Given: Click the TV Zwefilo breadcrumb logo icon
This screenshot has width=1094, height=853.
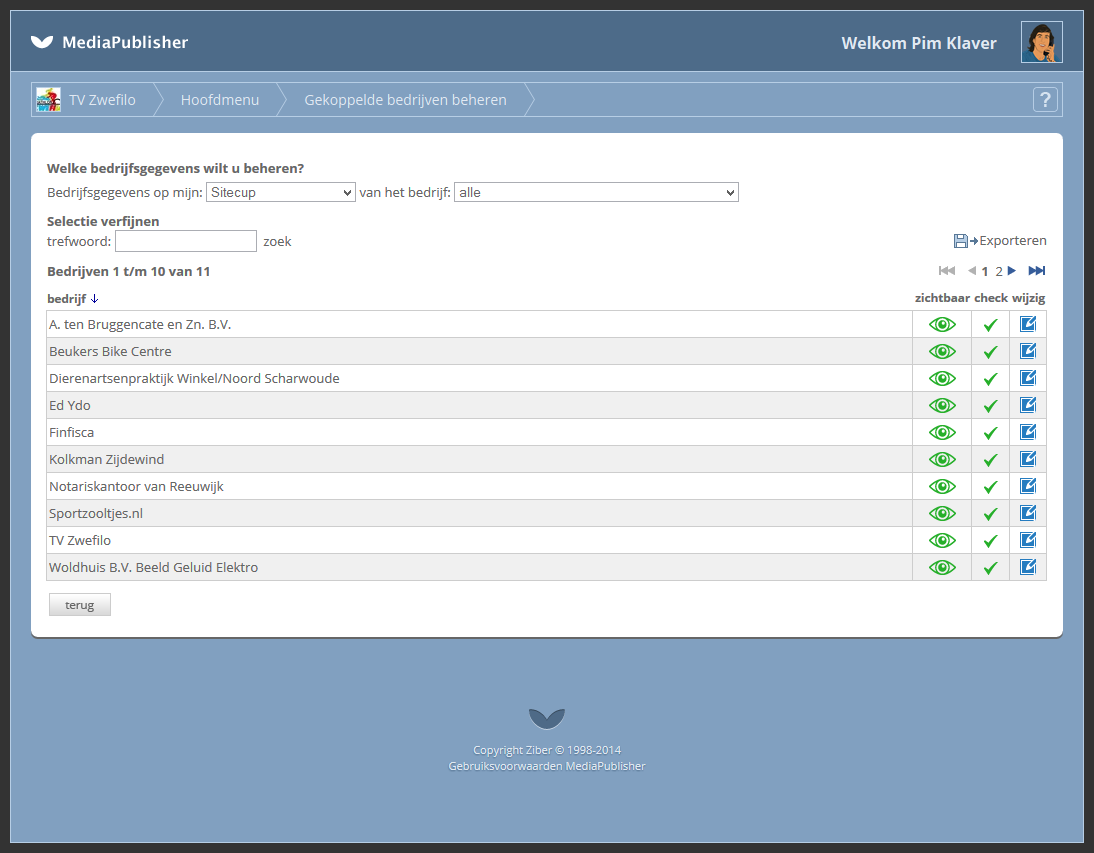Looking at the screenshot, I should (x=48, y=100).
